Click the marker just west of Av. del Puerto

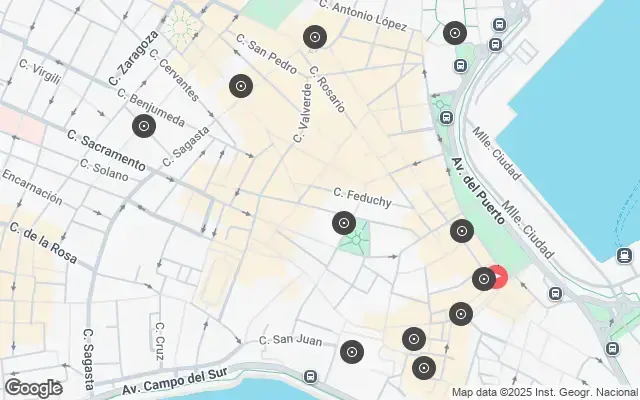(x=462, y=231)
